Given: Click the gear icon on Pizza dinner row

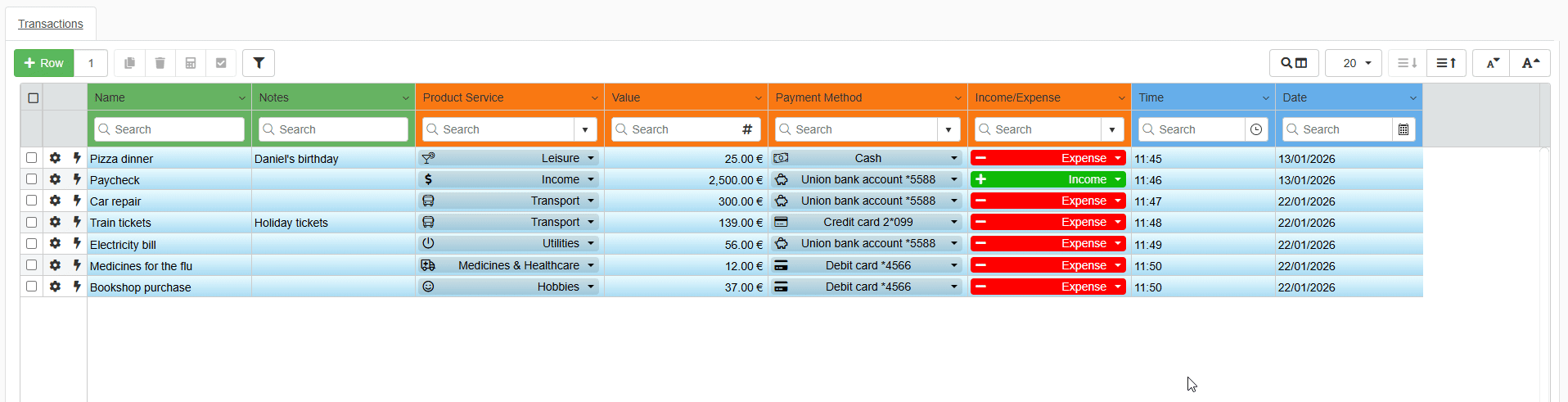Looking at the screenshot, I should tap(55, 158).
